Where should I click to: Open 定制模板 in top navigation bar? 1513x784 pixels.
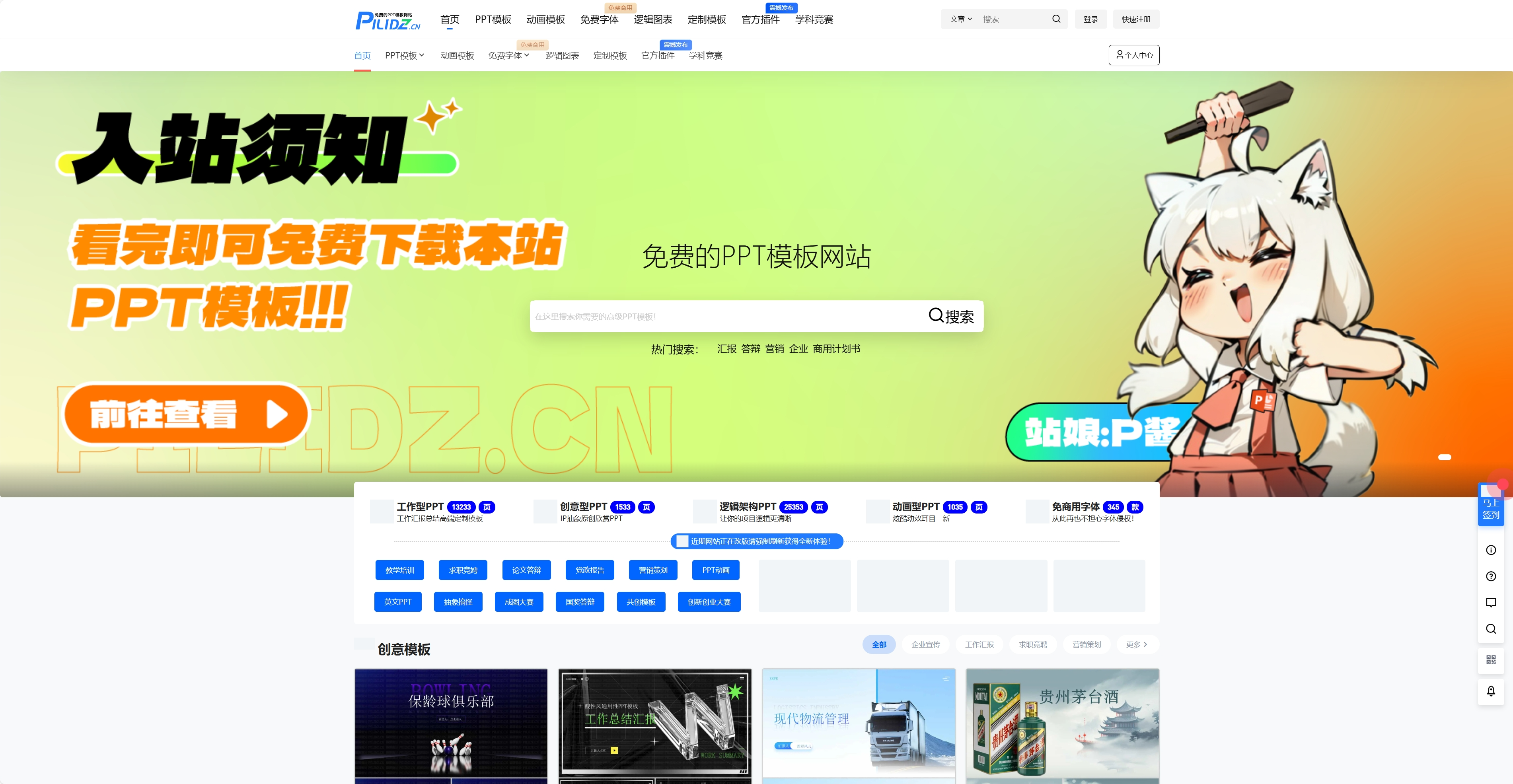[707, 19]
